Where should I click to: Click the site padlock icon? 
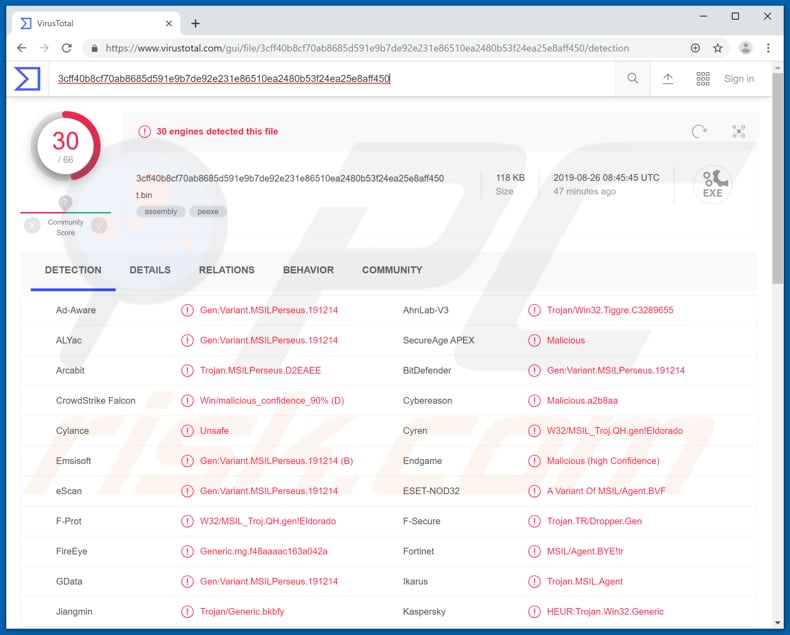coord(94,48)
